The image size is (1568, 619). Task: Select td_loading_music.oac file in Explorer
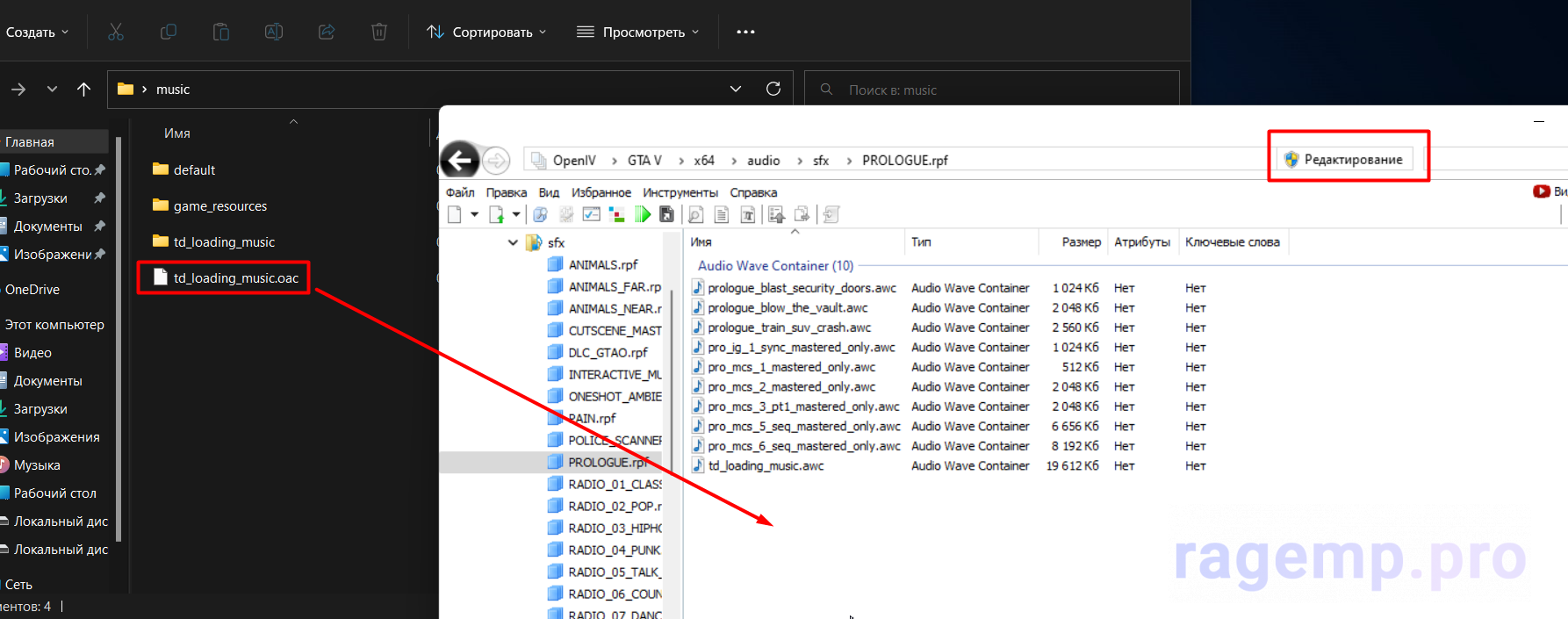coord(235,277)
